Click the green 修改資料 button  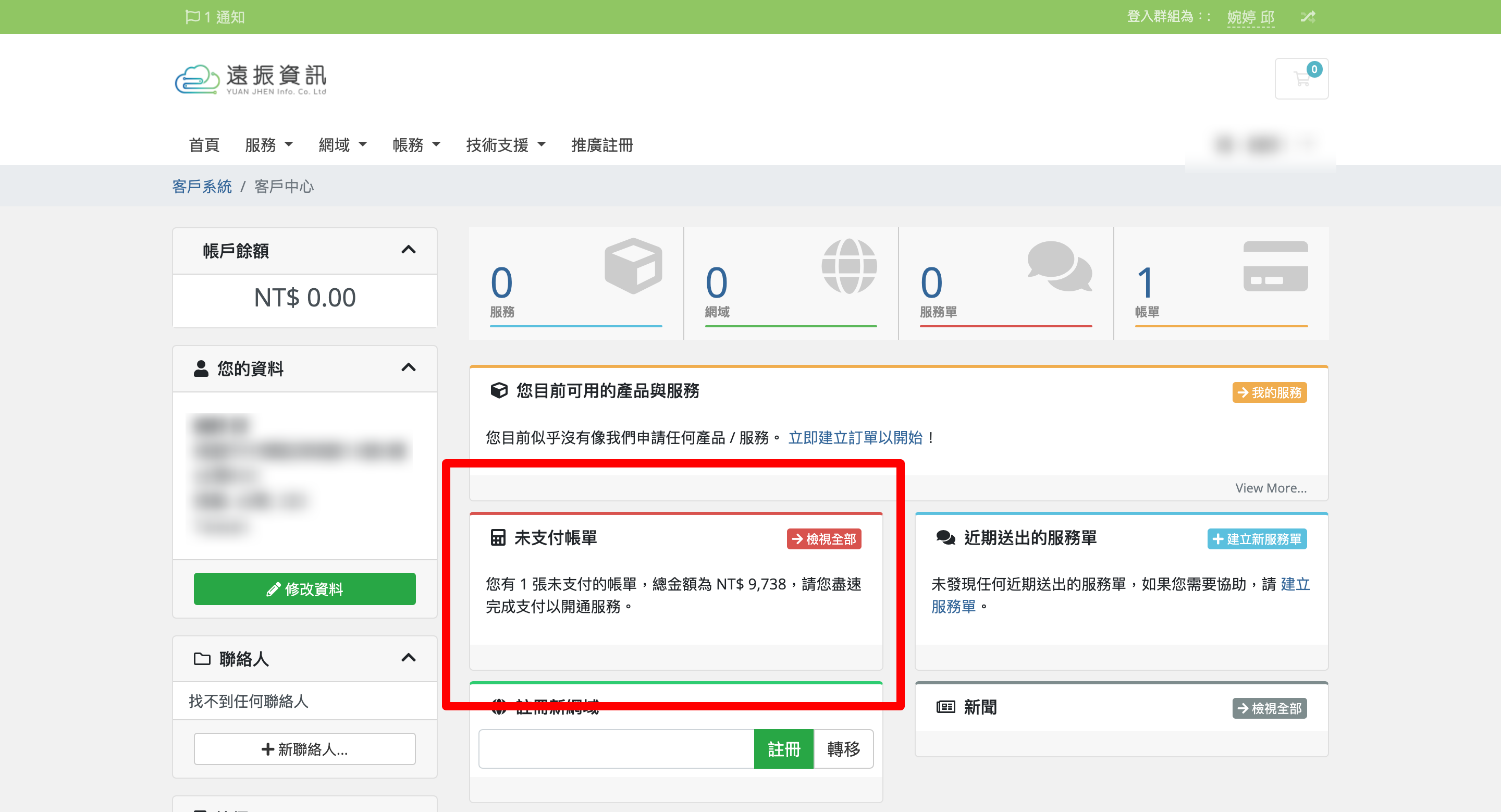point(304,588)
